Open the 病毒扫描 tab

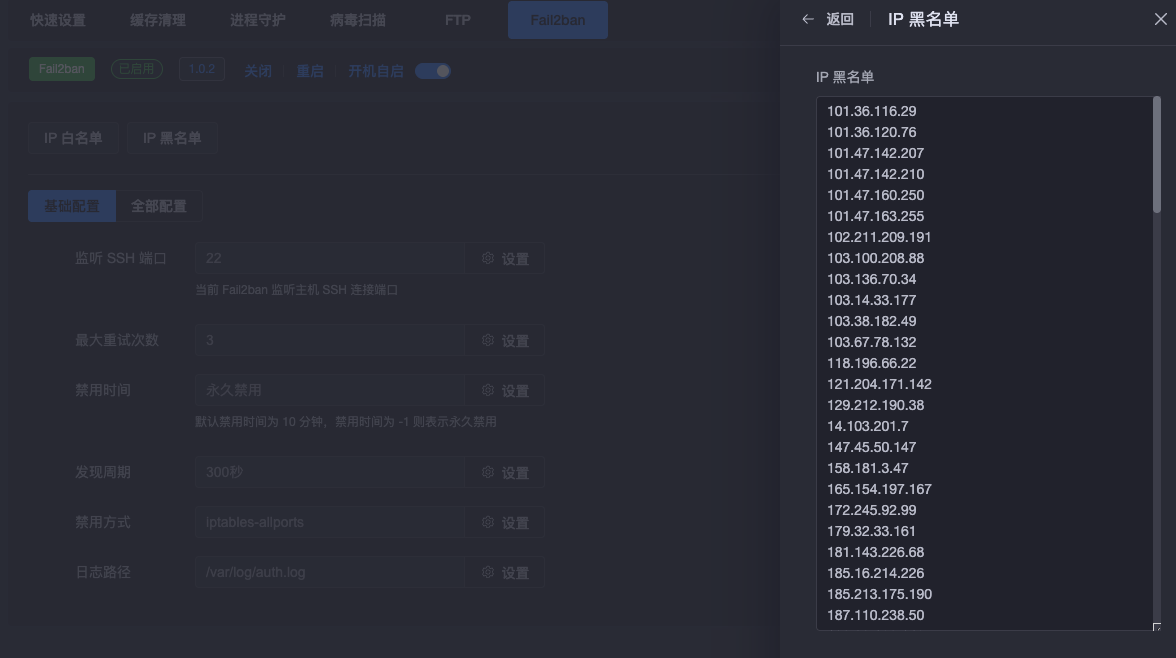coord(357,20)
